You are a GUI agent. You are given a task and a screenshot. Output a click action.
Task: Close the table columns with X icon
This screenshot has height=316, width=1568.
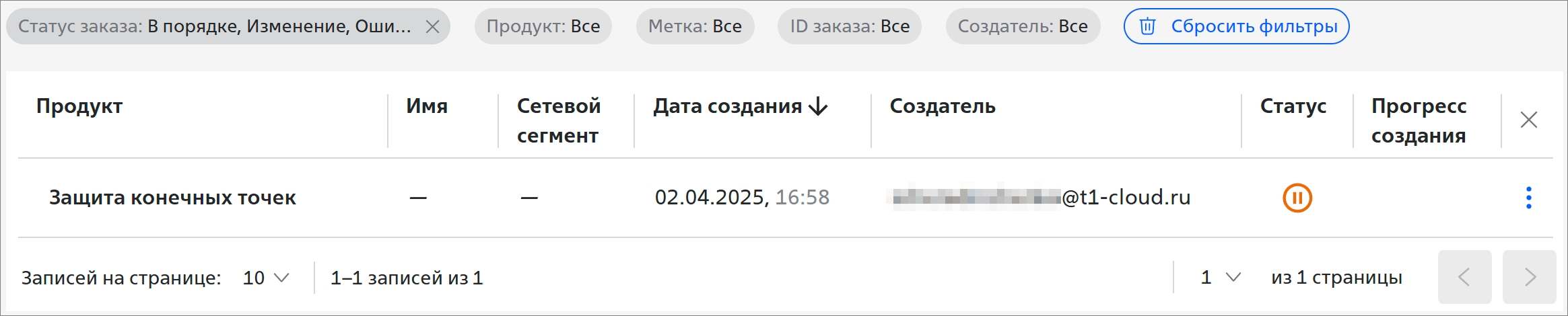point(1529,120)
